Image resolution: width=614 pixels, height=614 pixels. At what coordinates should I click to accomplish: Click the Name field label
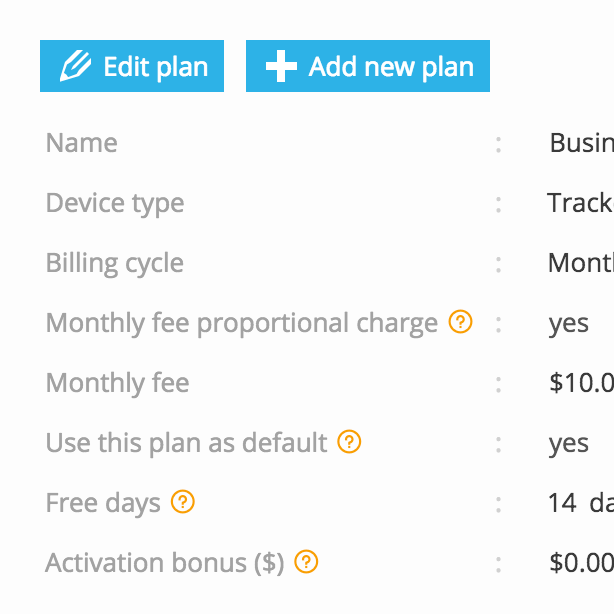pos(82,143)
